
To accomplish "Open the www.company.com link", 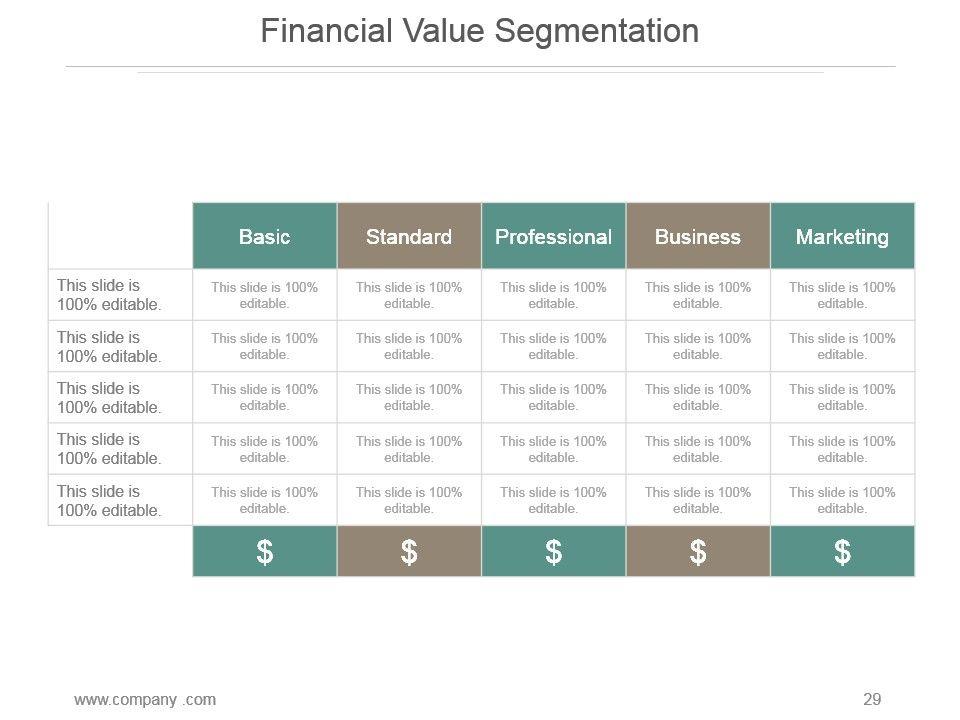I will tap(145, 699).
